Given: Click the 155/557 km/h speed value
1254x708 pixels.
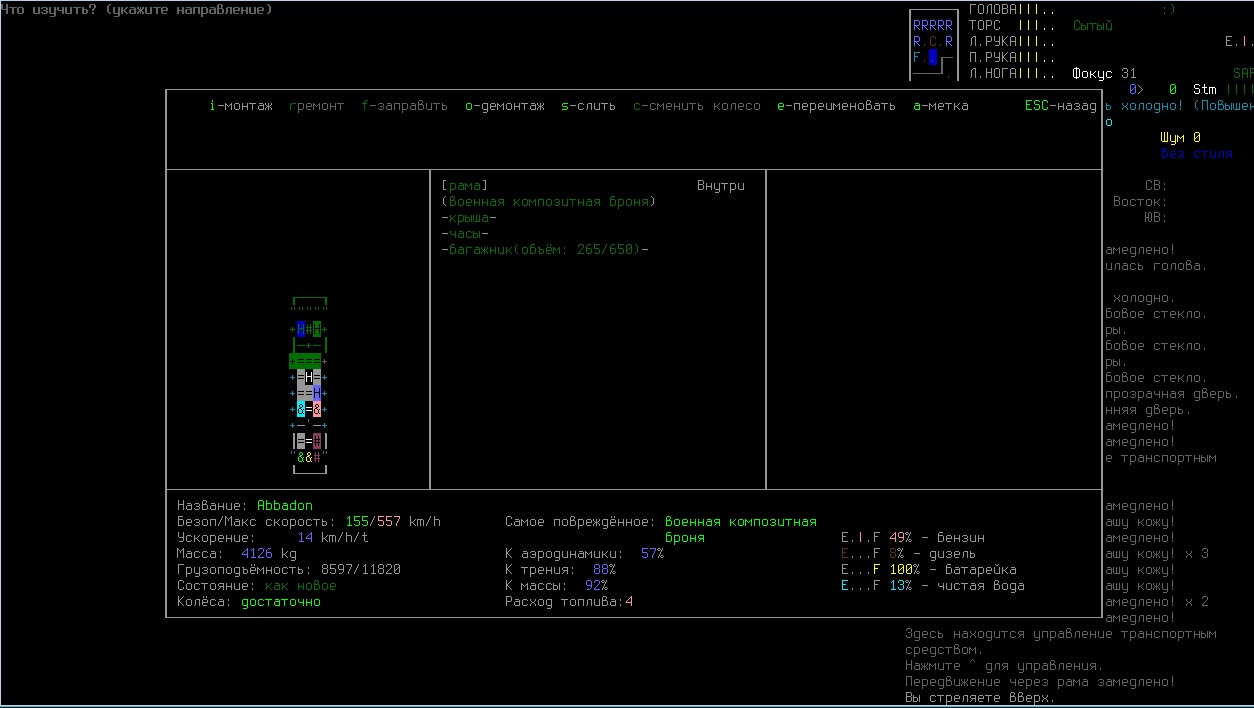Looking at the screenshot, I should point(393,522).
